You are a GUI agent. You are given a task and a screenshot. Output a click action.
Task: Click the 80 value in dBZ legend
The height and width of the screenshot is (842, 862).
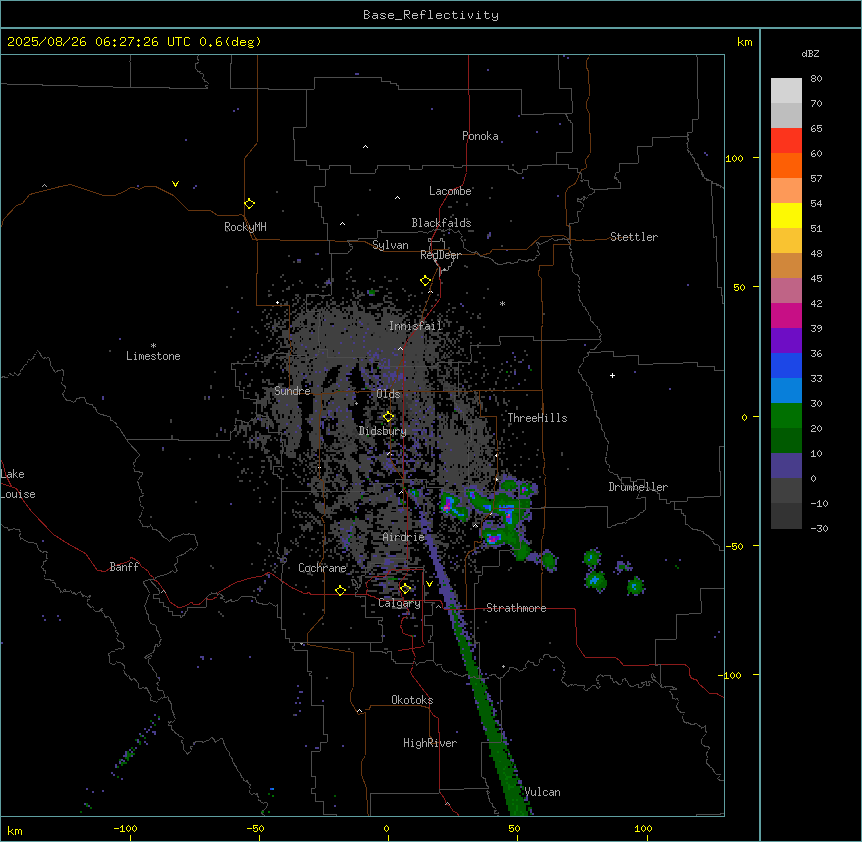(816, 79)
